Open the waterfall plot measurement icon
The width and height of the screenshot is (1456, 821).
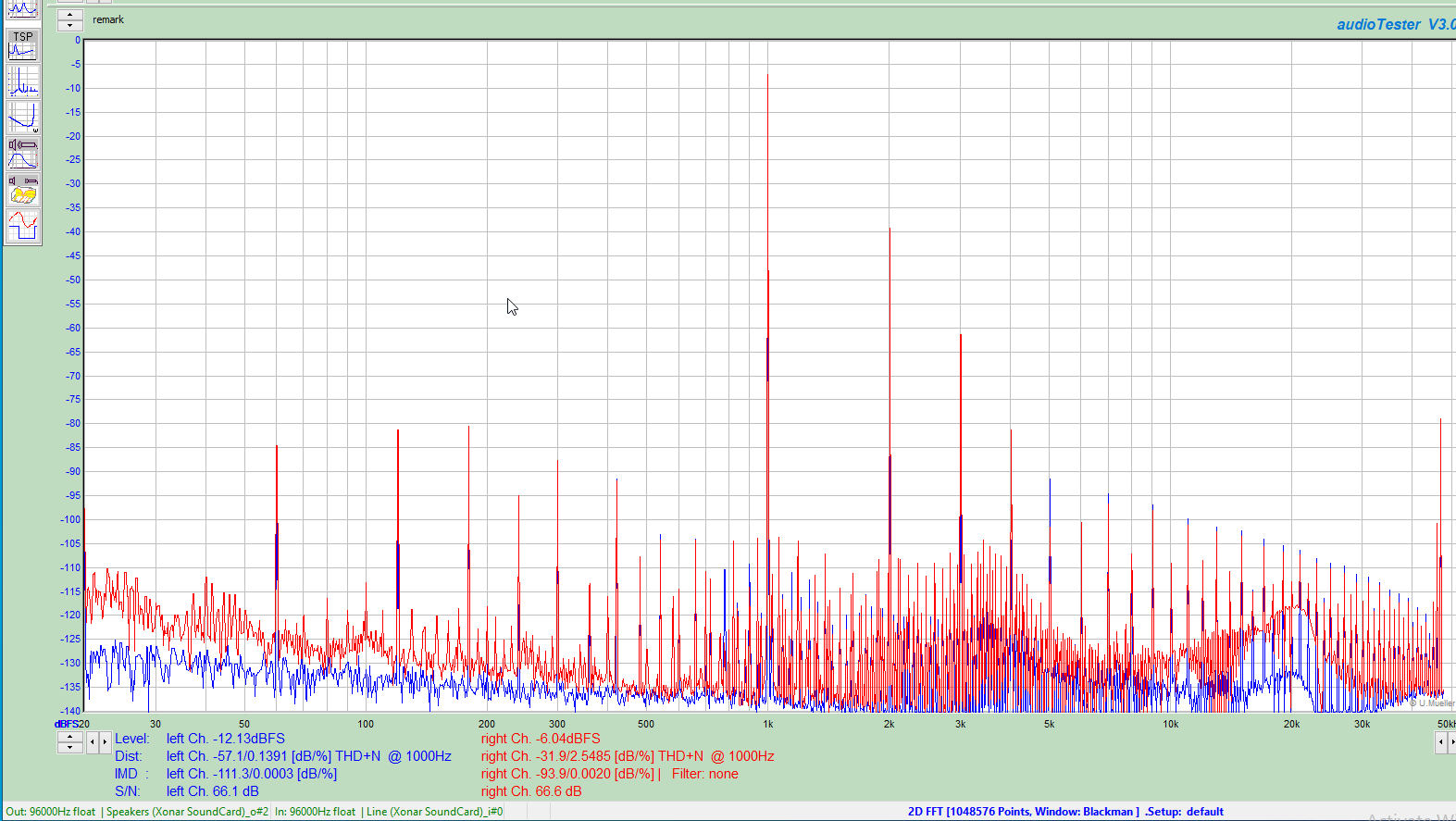coord(23,190)
